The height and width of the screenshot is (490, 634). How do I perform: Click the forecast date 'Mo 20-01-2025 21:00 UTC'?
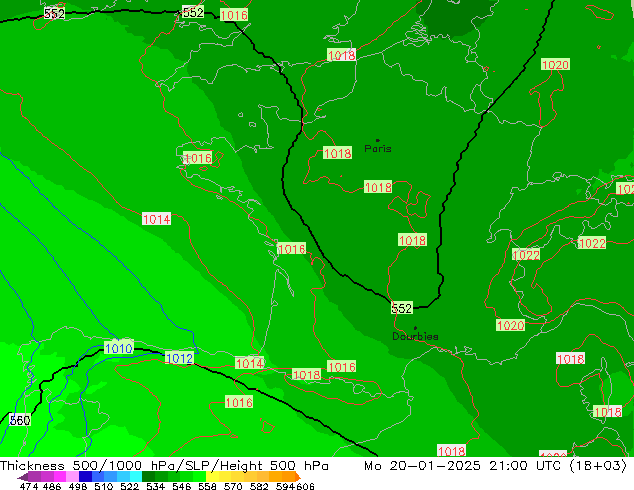[463, 466]
